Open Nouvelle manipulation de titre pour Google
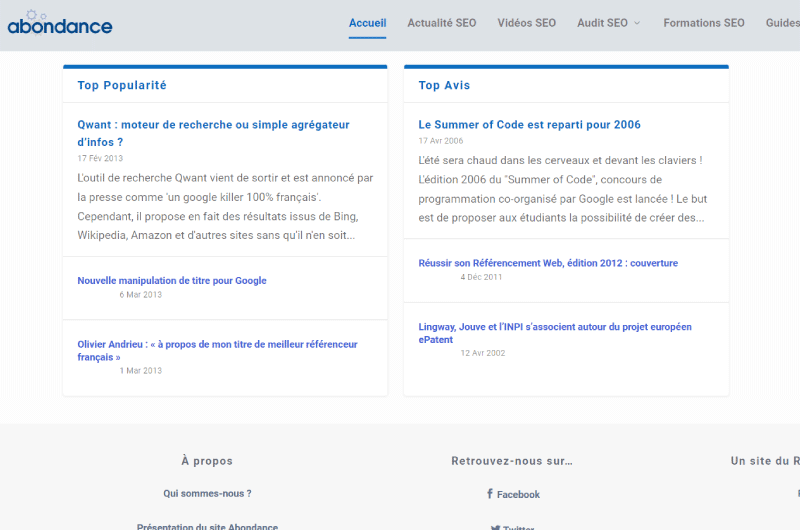 172,281
